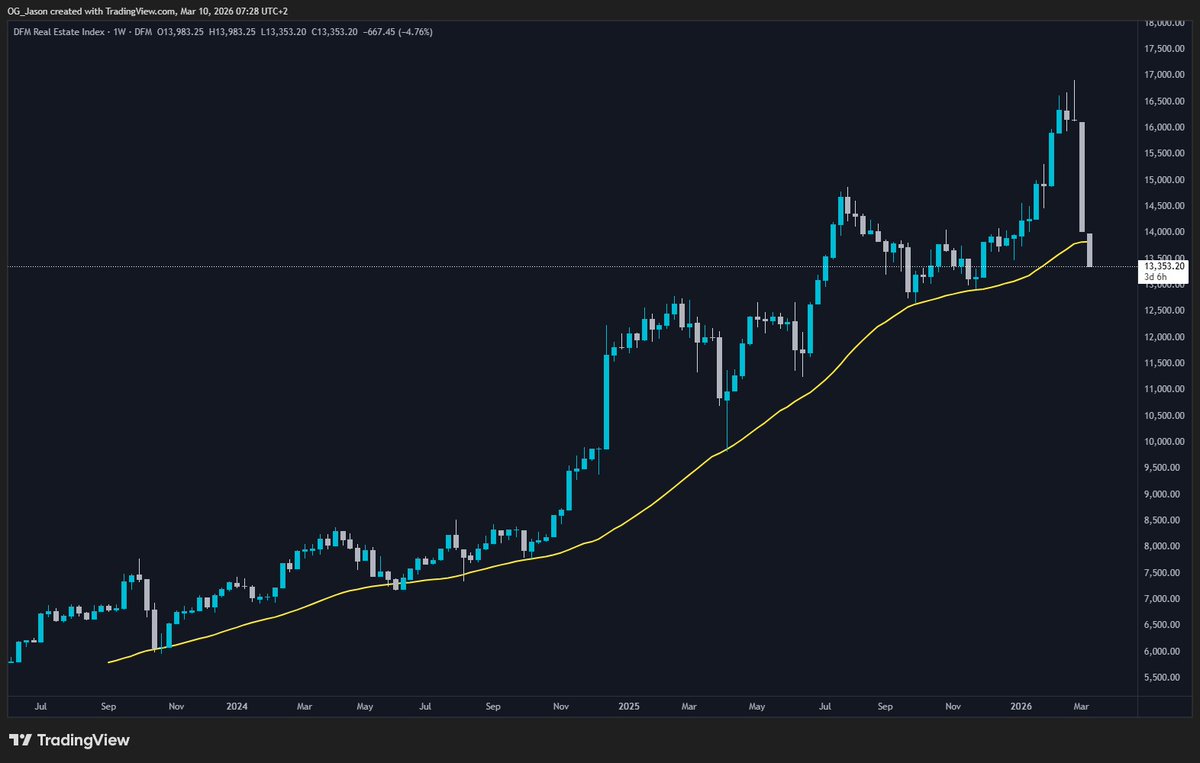This screenshot has height=763, width=1200.
Task: Click the 12,500.00 price axis label
Action: coord(1165,311)
